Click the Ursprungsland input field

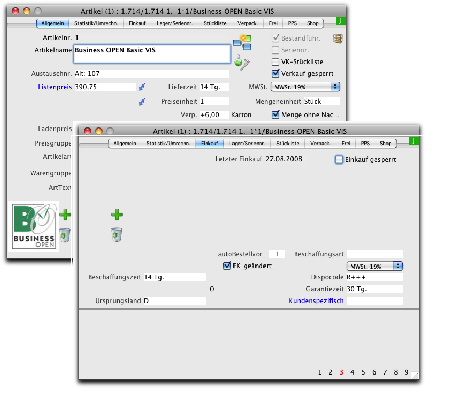175,301
